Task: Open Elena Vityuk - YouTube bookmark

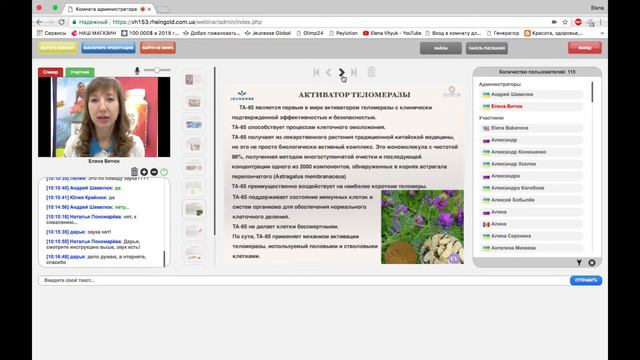Action: 392,33
